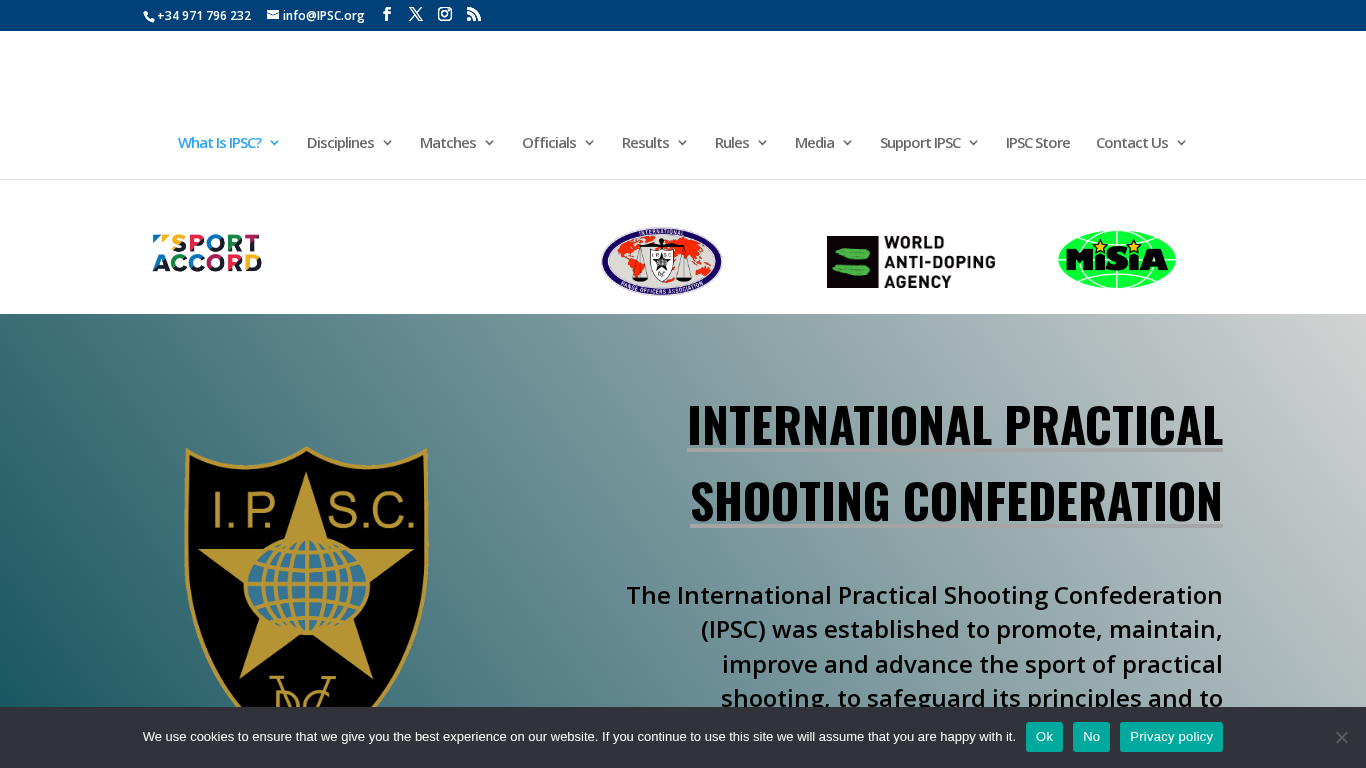This screenshot has height=768, width=1366.
Task: Open the IPSC Store menu item
Action: [x=1037, y=143]
